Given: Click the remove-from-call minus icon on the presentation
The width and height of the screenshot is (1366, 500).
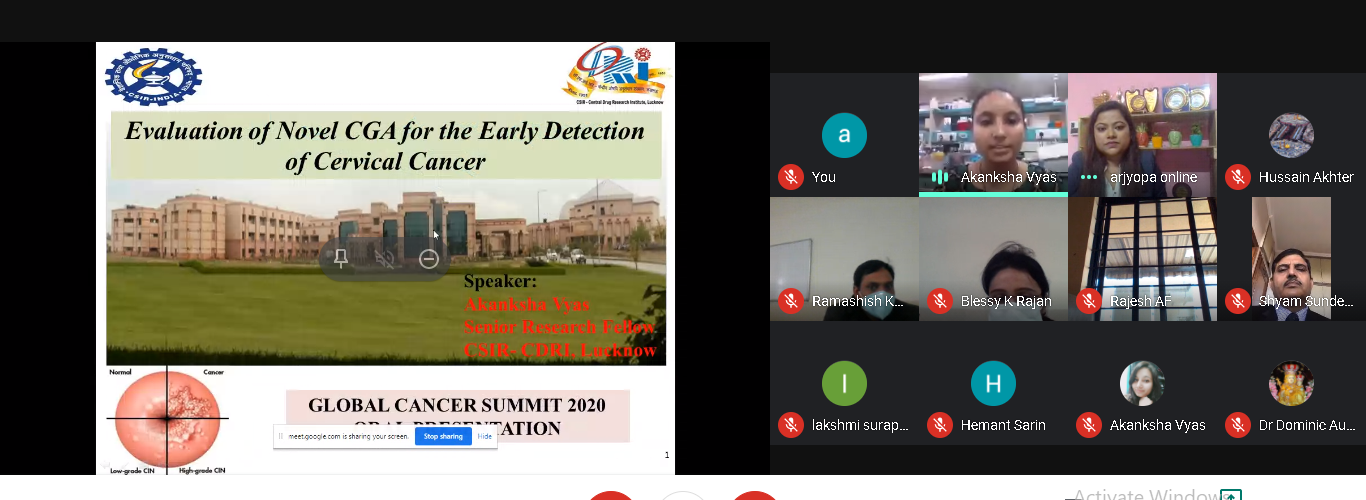Looking at the screenshot, I should [x=429, y=259].
